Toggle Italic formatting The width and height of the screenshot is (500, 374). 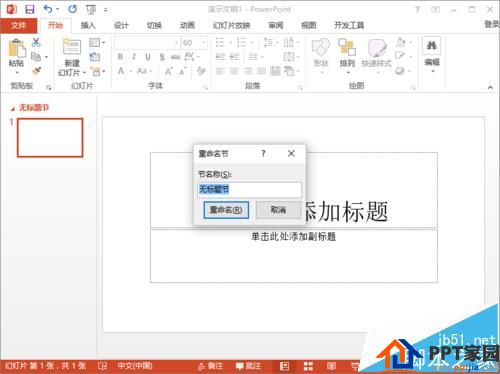point(134,57)
